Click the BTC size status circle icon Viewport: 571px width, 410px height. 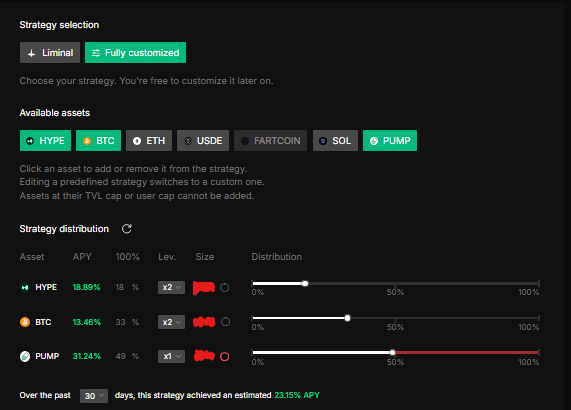point(225,322)
